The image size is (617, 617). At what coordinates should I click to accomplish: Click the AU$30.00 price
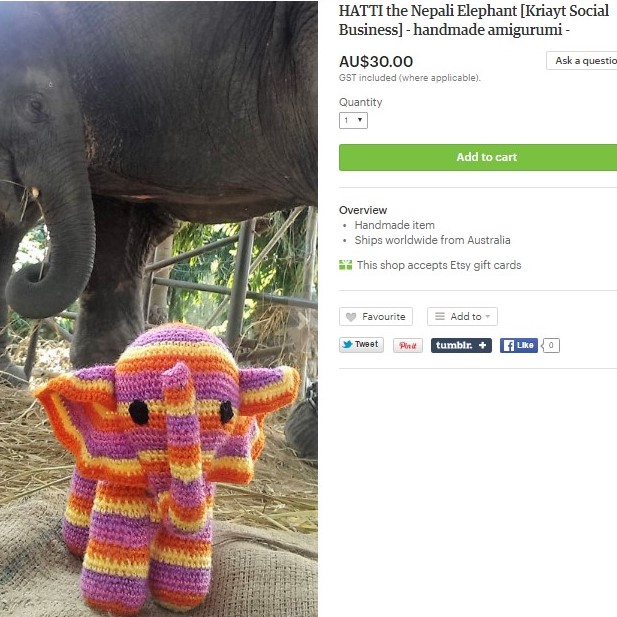[x=376, y=62]
